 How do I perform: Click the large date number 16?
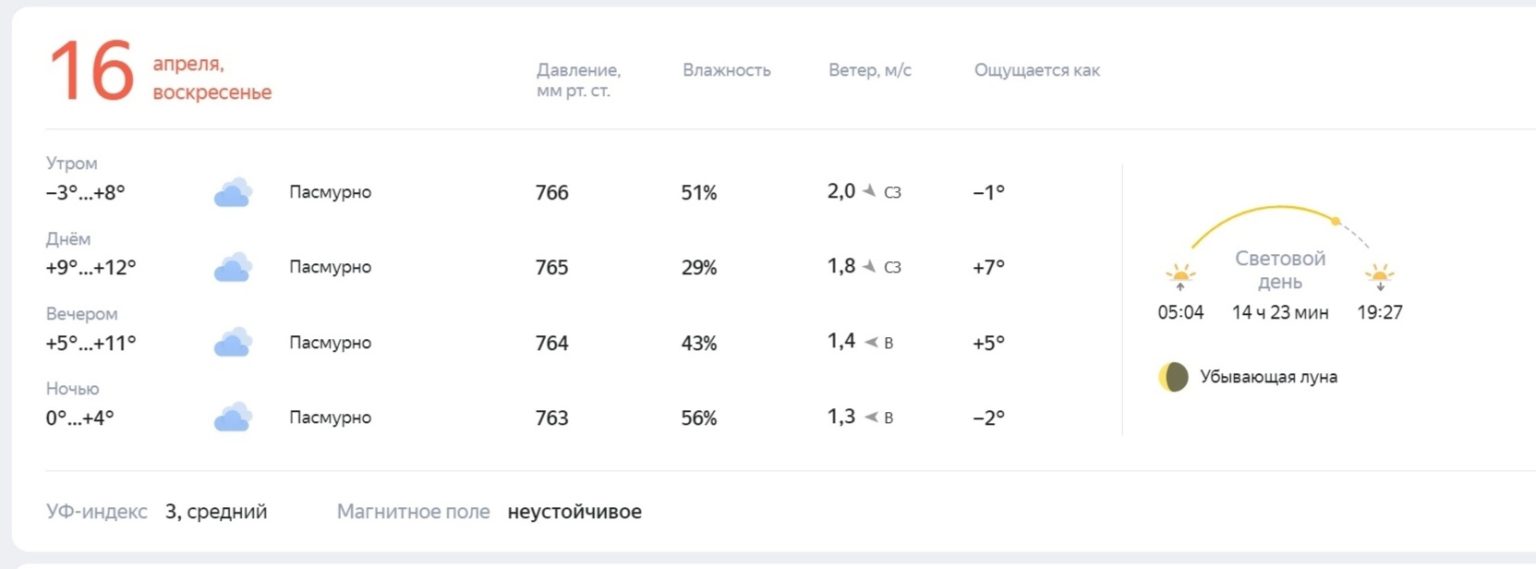click(91, 72)
